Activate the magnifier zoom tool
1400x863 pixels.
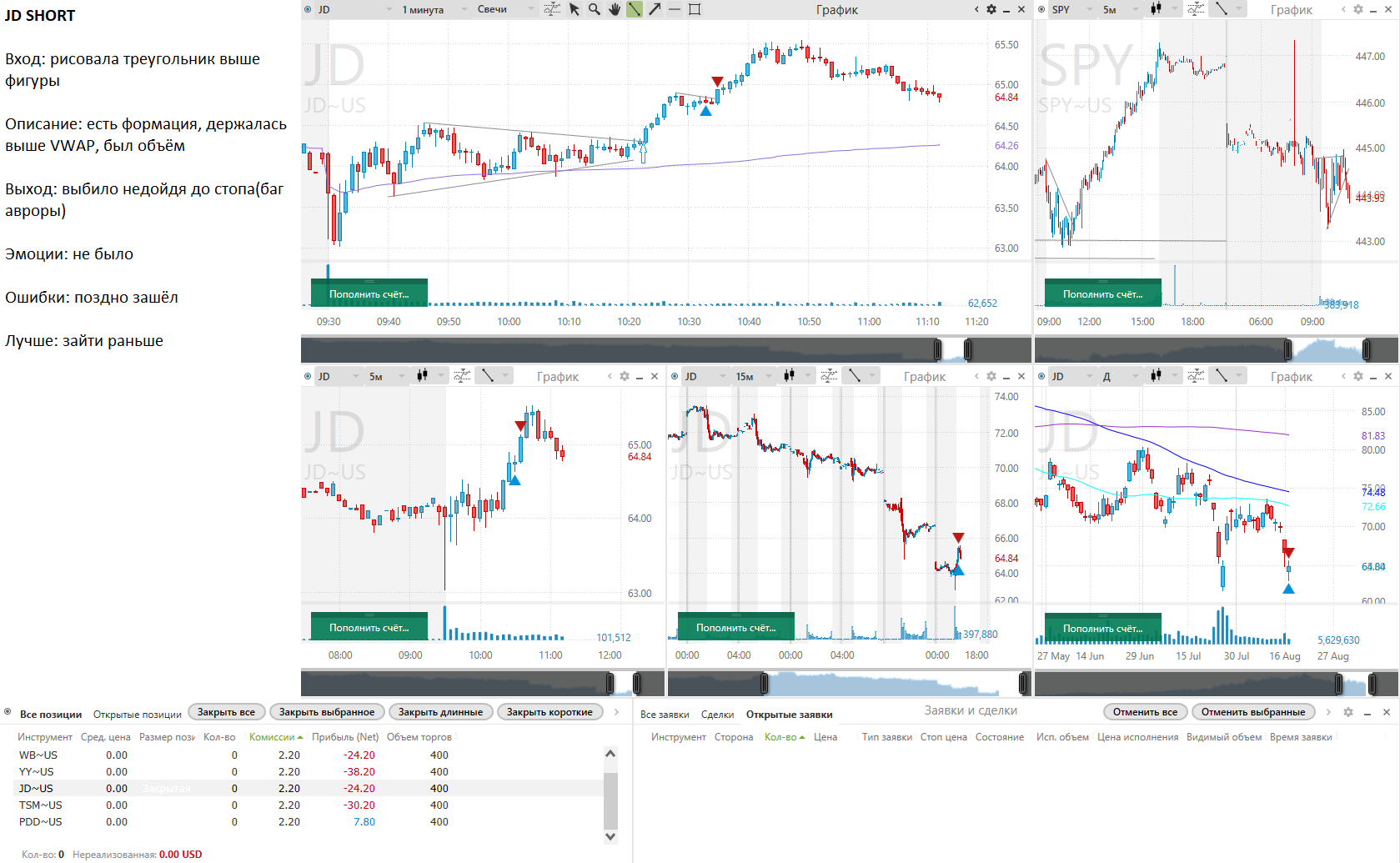point(595,9)
